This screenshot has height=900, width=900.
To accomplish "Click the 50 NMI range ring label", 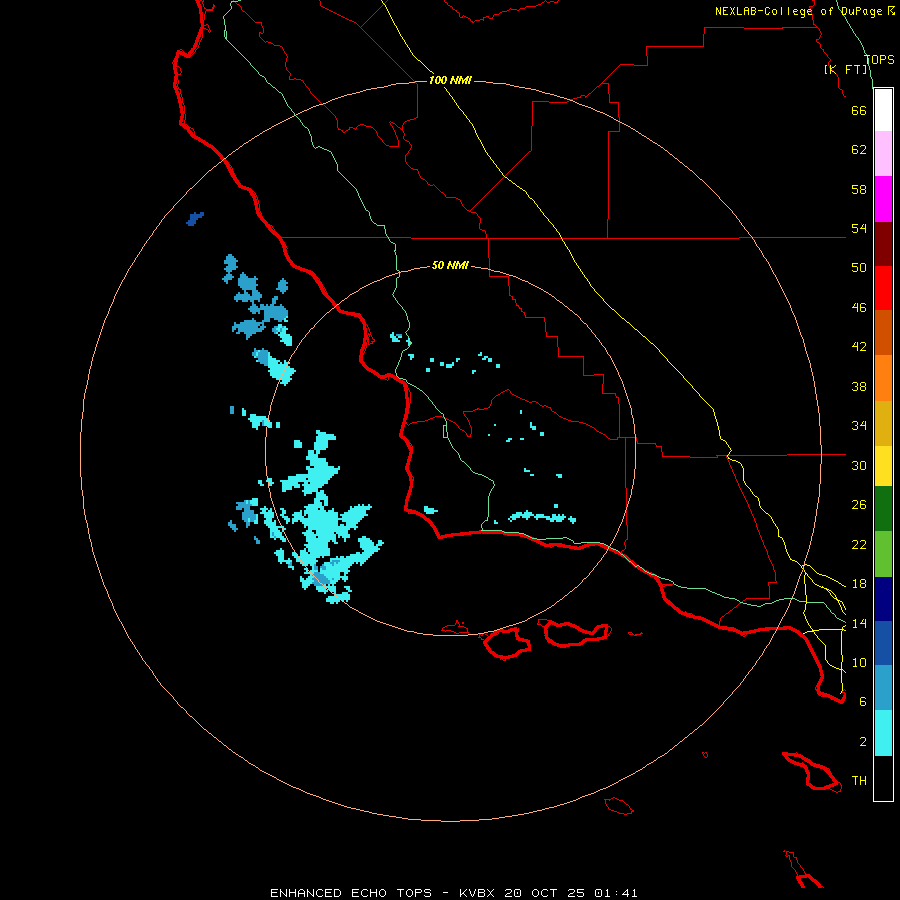I will point(450,265).
